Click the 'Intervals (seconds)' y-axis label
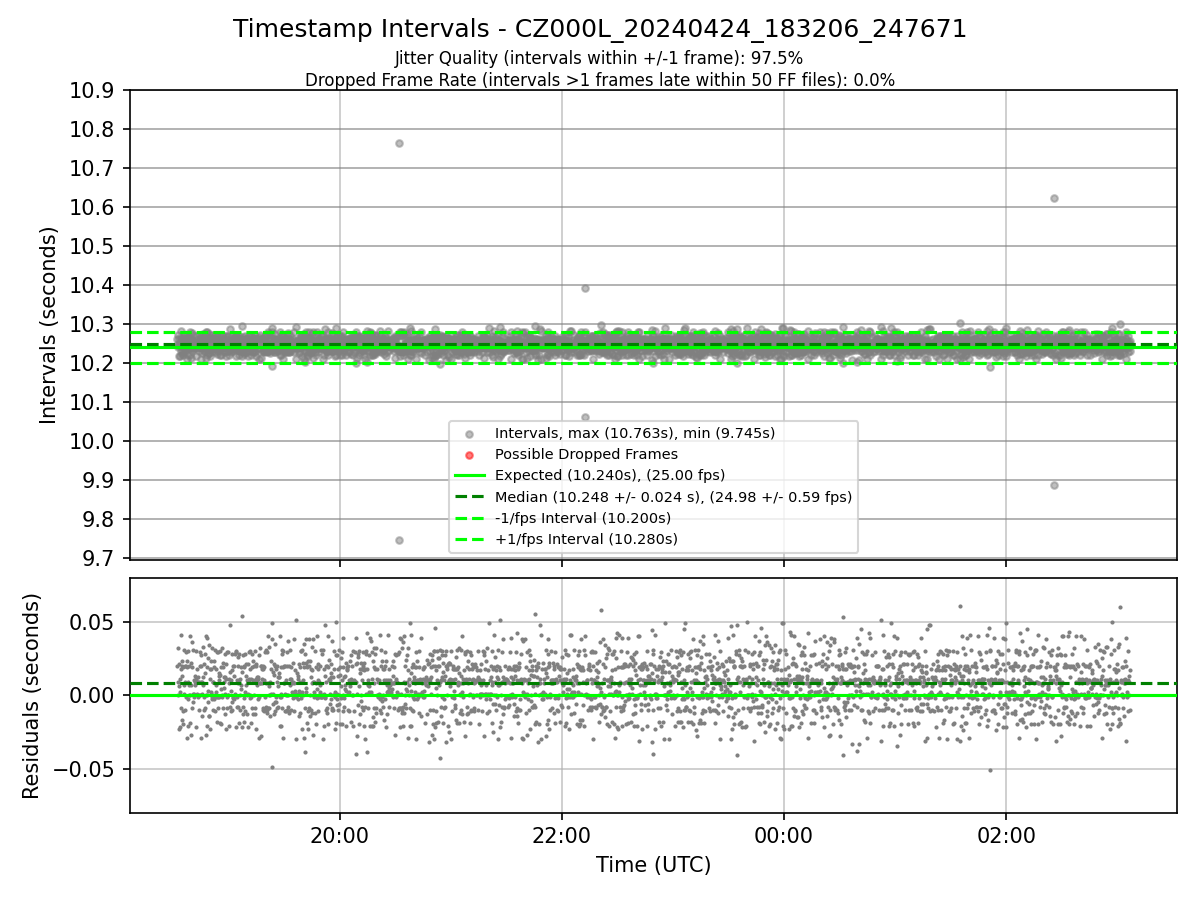This screenshot has height=900, width=1200. 49,324
